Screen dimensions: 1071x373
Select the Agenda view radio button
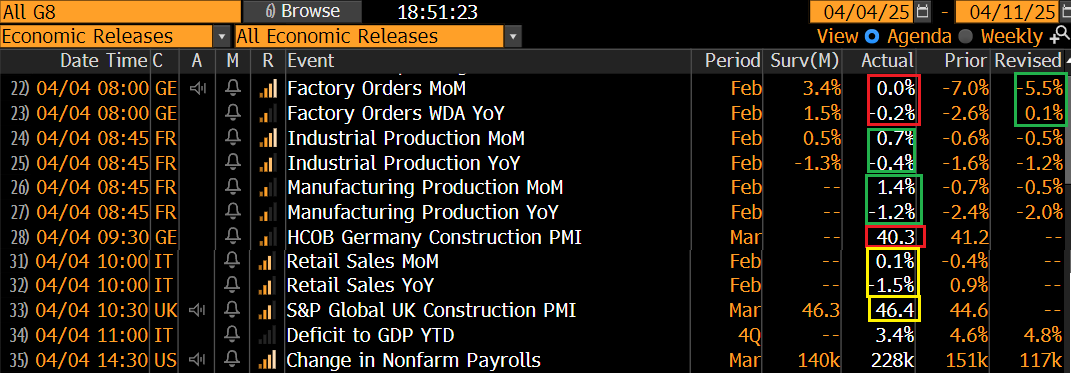pos(872,37)
